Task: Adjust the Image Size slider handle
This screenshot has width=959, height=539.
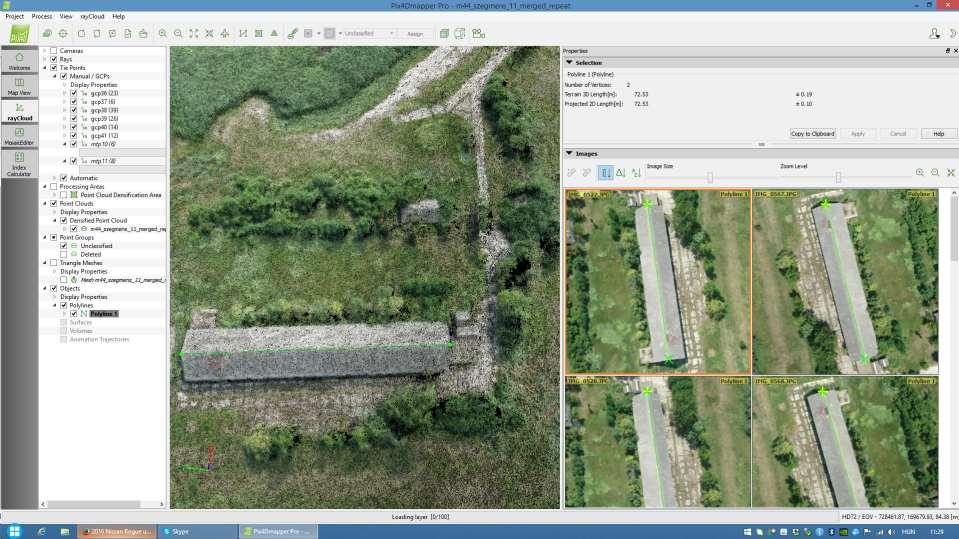Action: click(x=709, y=177)
